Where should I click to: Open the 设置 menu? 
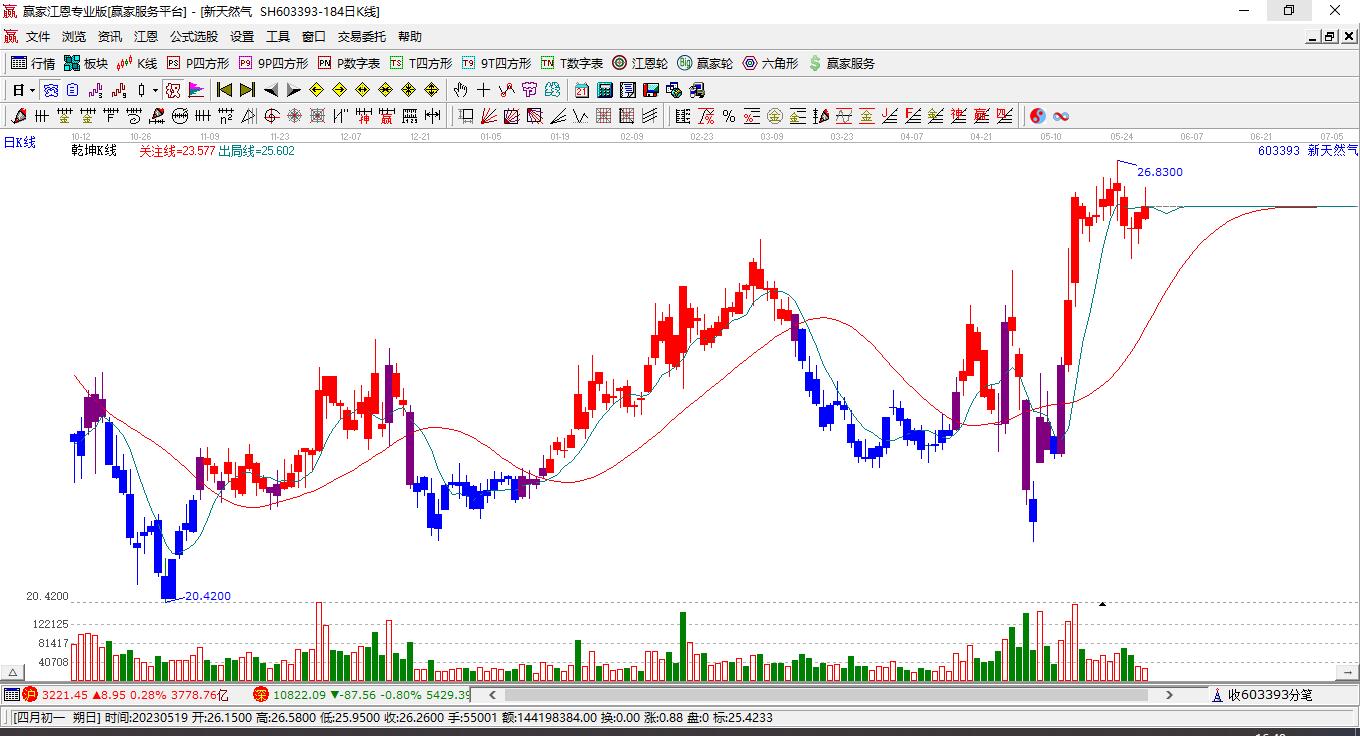(x=242, y=37)
